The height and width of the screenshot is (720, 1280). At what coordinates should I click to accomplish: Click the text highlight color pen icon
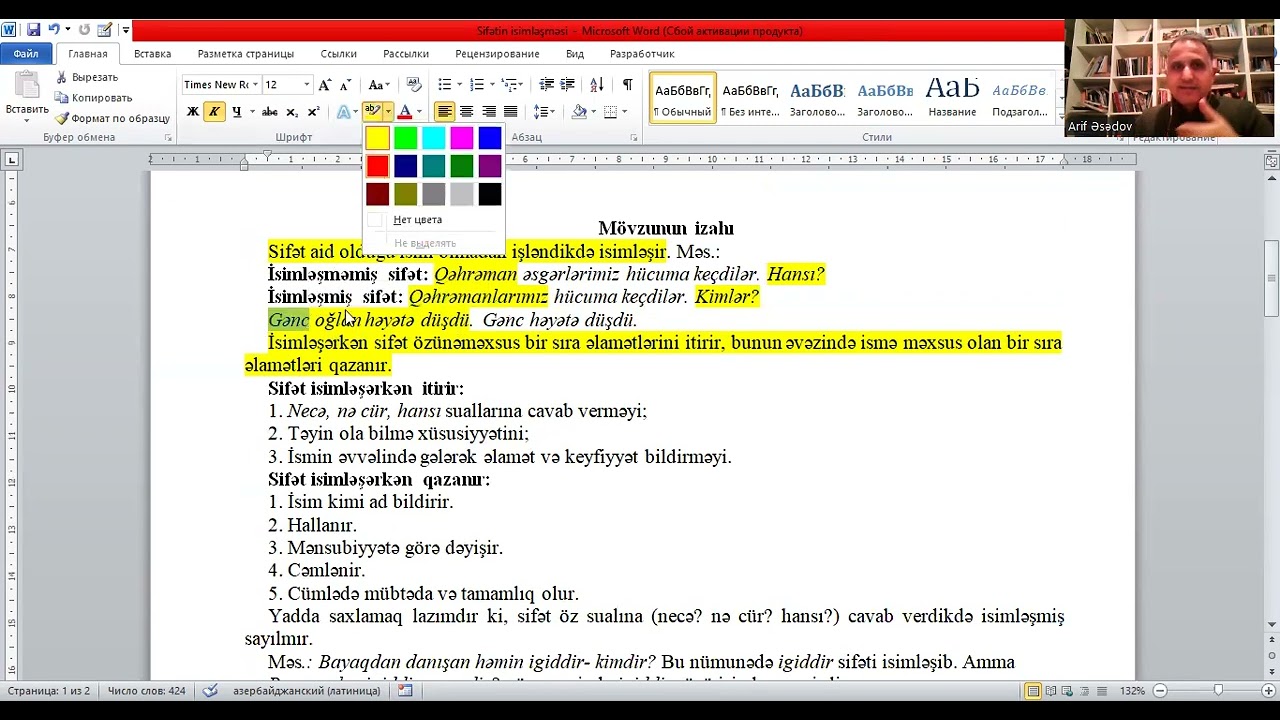point(372,111)
